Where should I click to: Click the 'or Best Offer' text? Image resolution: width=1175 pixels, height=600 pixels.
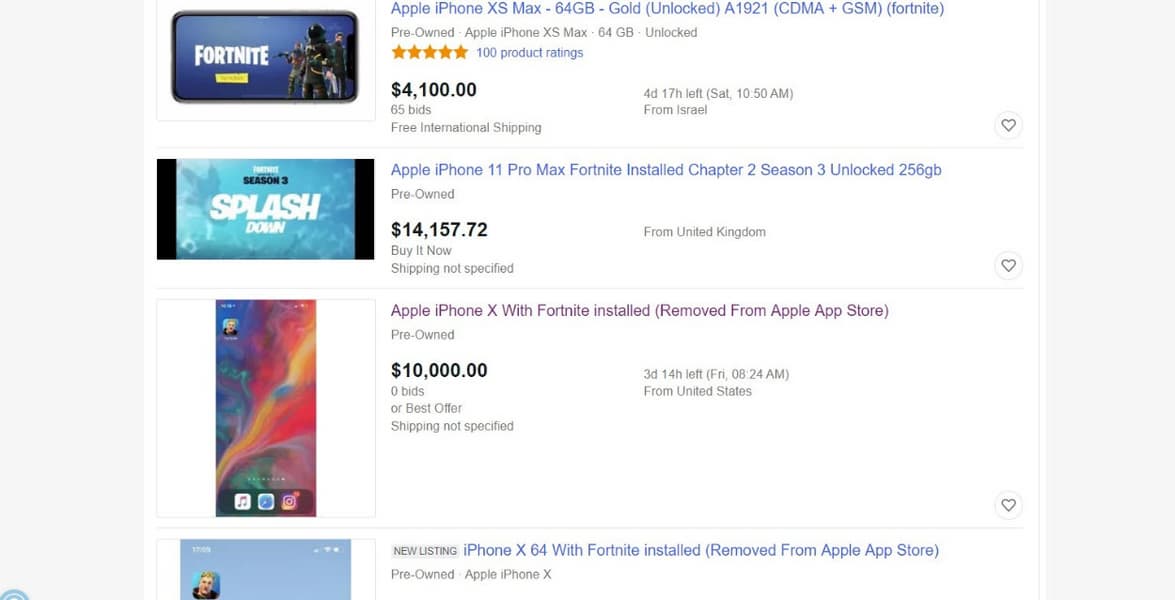(426, 408)
